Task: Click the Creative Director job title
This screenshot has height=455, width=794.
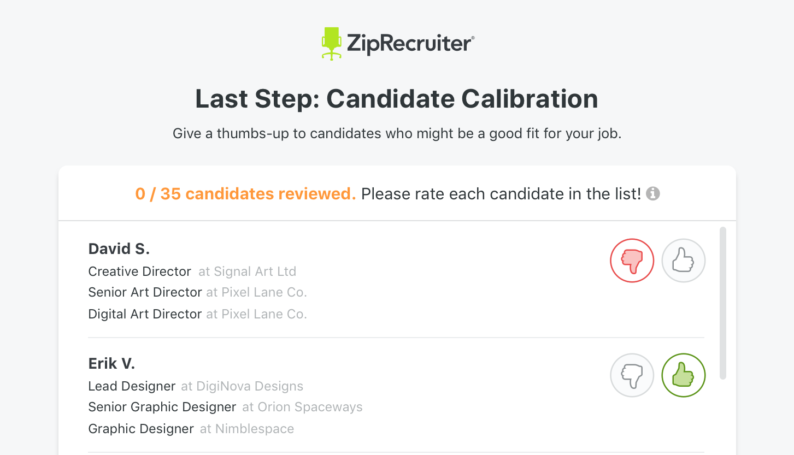Action: click(141, 271)
